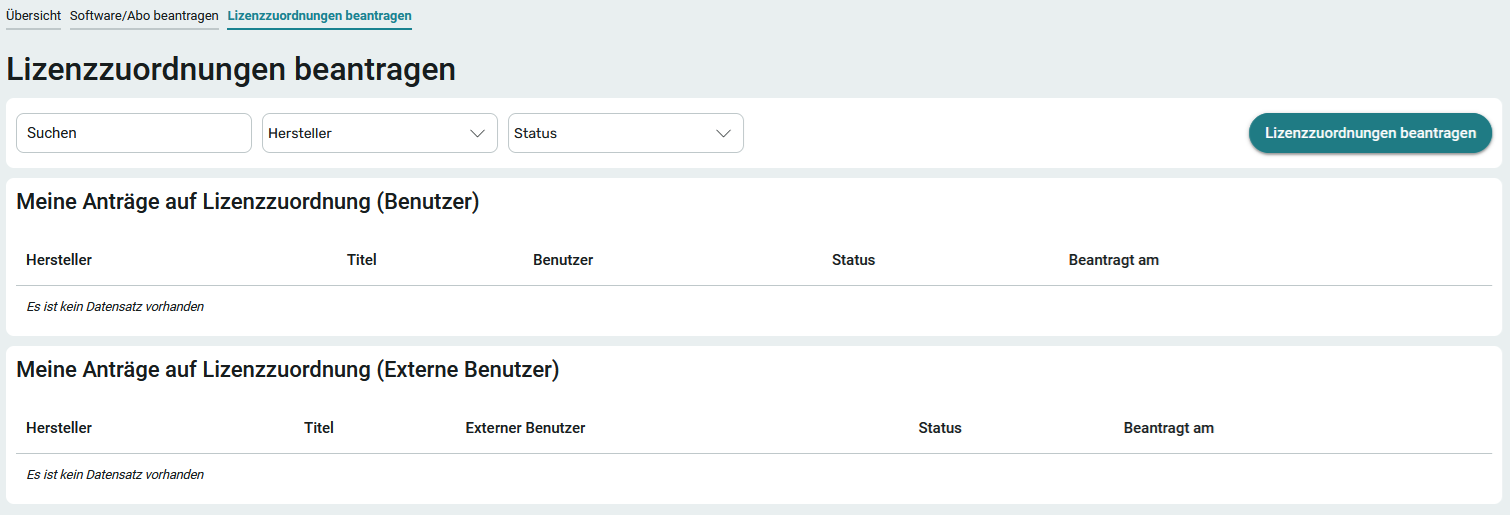
Task: Click the chevron arrow in the Status filter
Action: (x=723, y=134)
